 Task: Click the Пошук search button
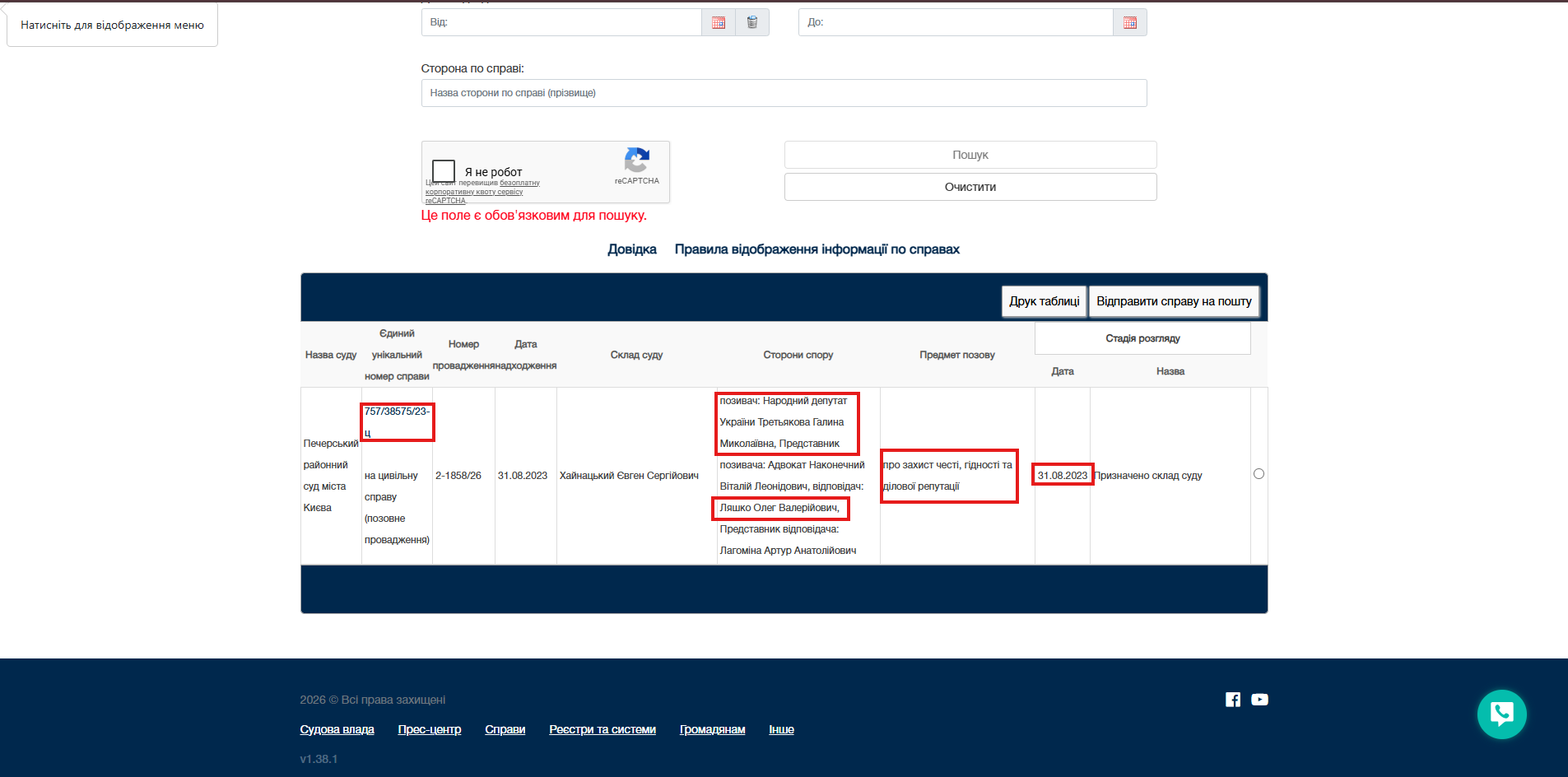(x=970, y=155)
